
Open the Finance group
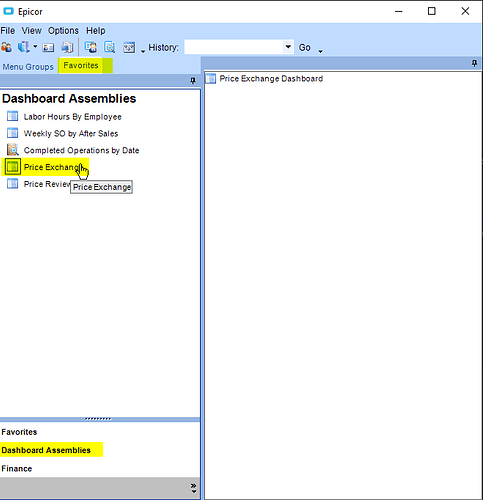(17, 468)
